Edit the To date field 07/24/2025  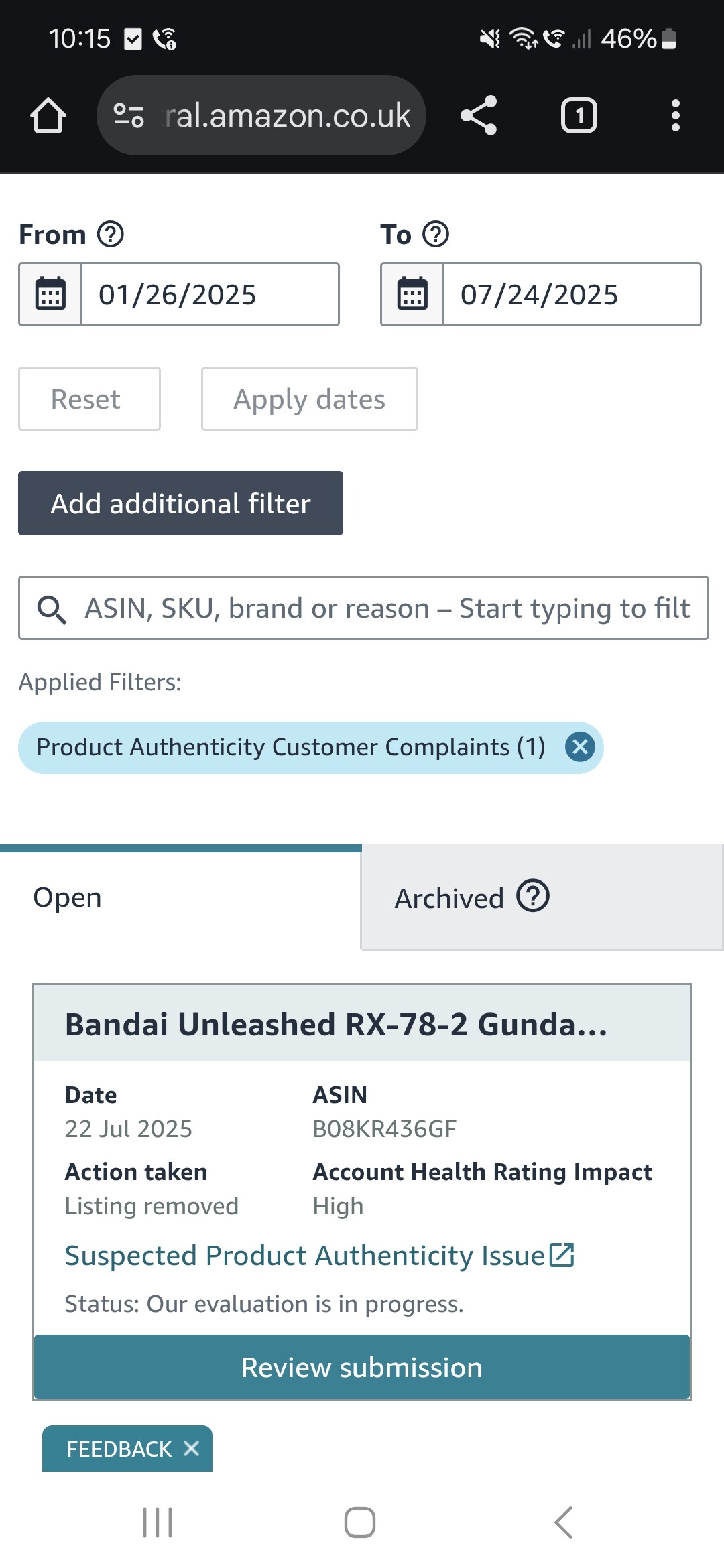point(571,294)
